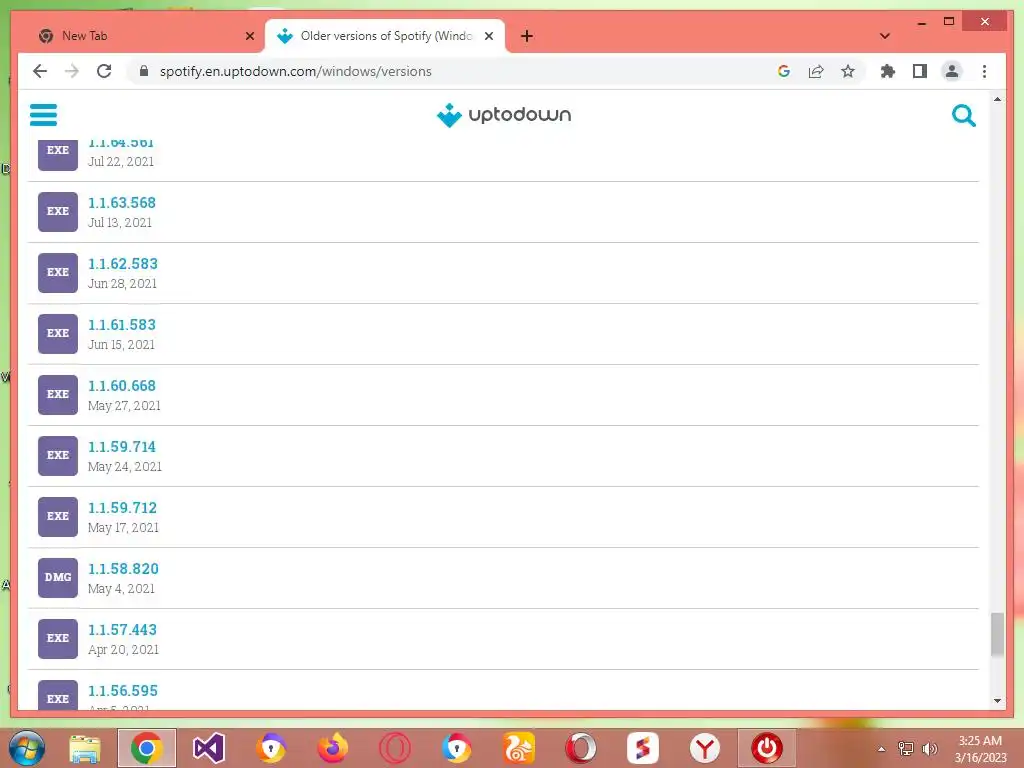
Task: Open version 1.1.57.443 link
Action: point(122,630)
